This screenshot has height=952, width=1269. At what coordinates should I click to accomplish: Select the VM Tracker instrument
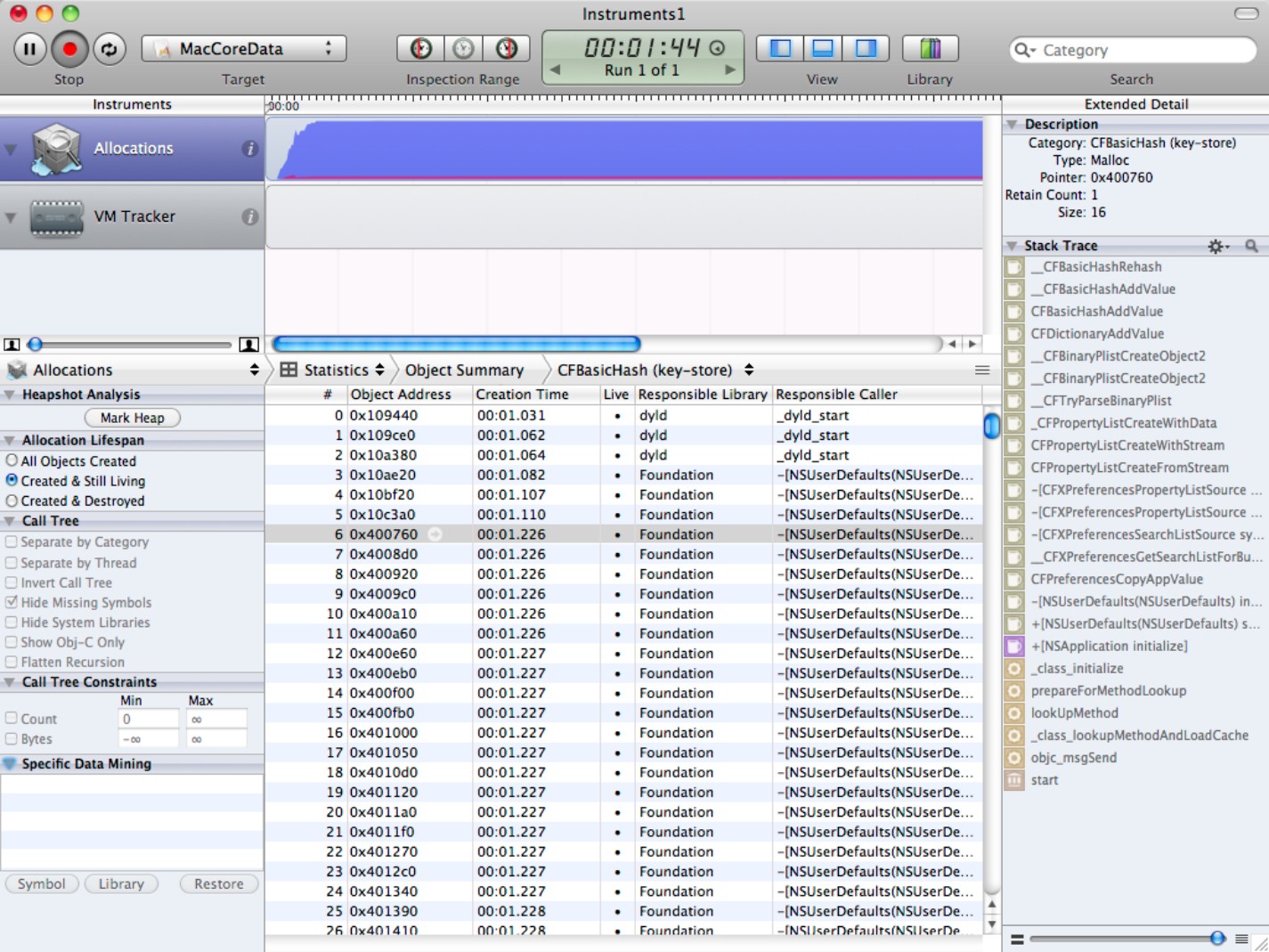click(132, 216)
